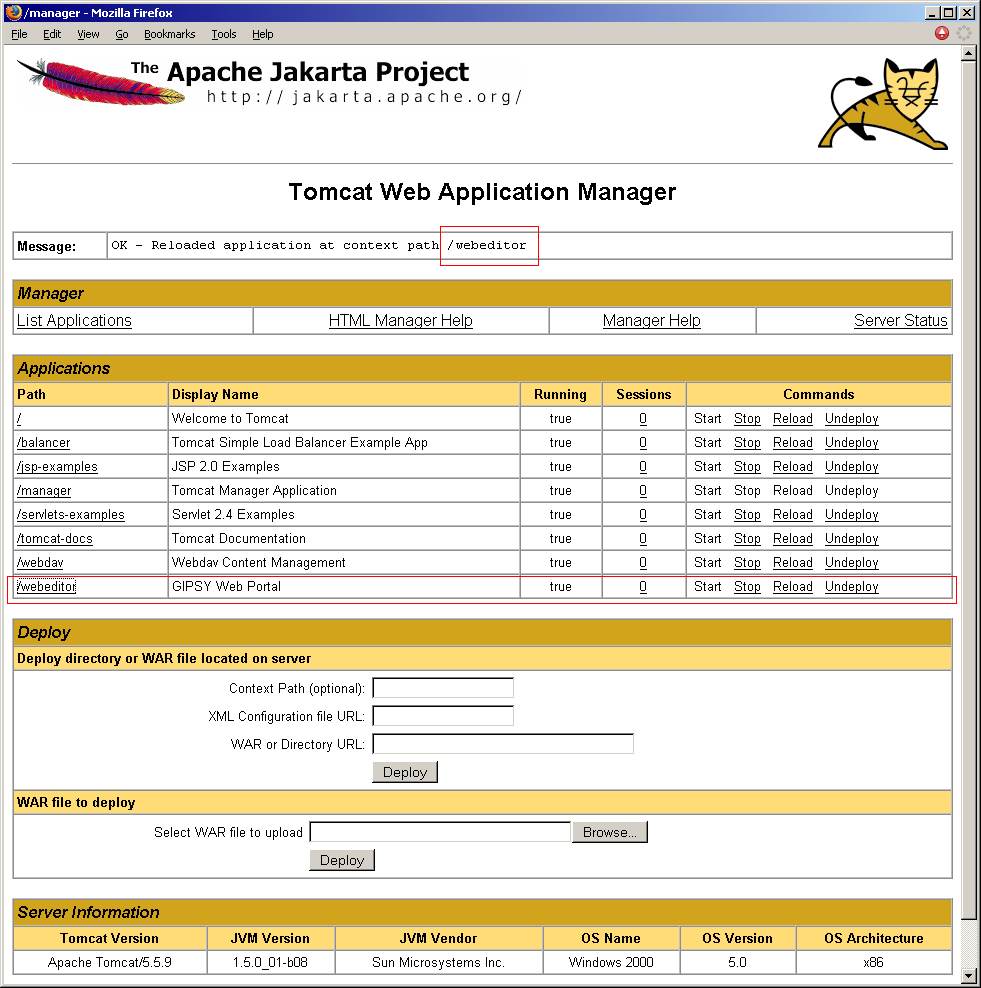This screenshot has width=981, height=988.
Task: Click Deploy under WAR file upload
Action: [341, 860]
